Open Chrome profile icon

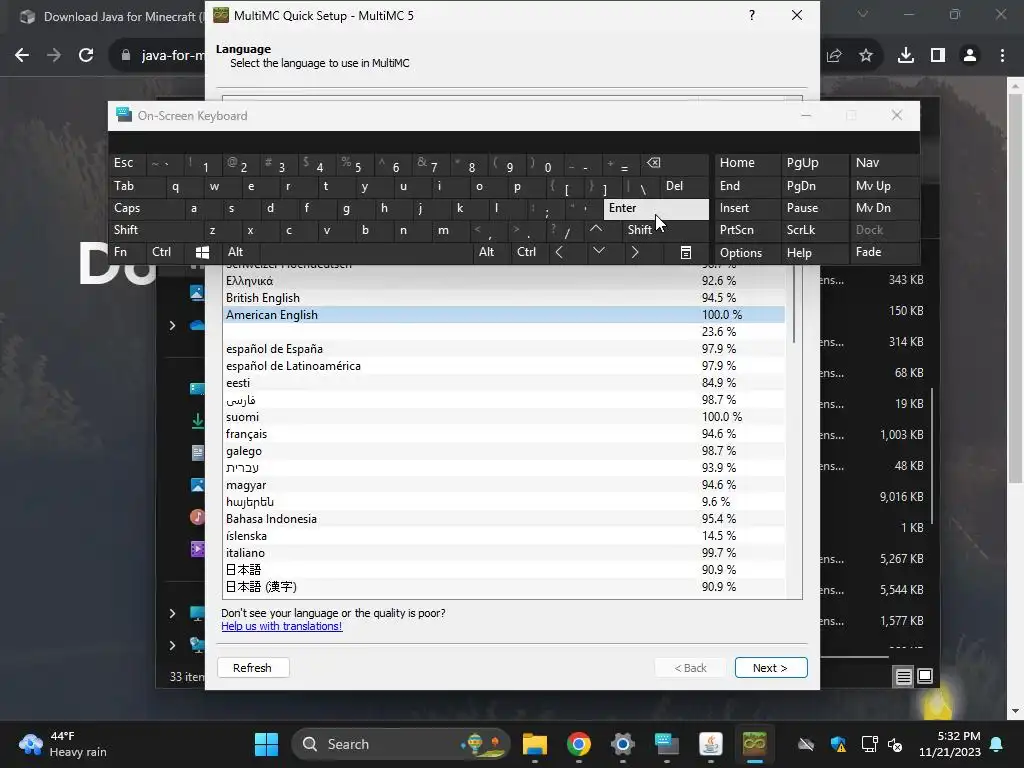(970, 56)
